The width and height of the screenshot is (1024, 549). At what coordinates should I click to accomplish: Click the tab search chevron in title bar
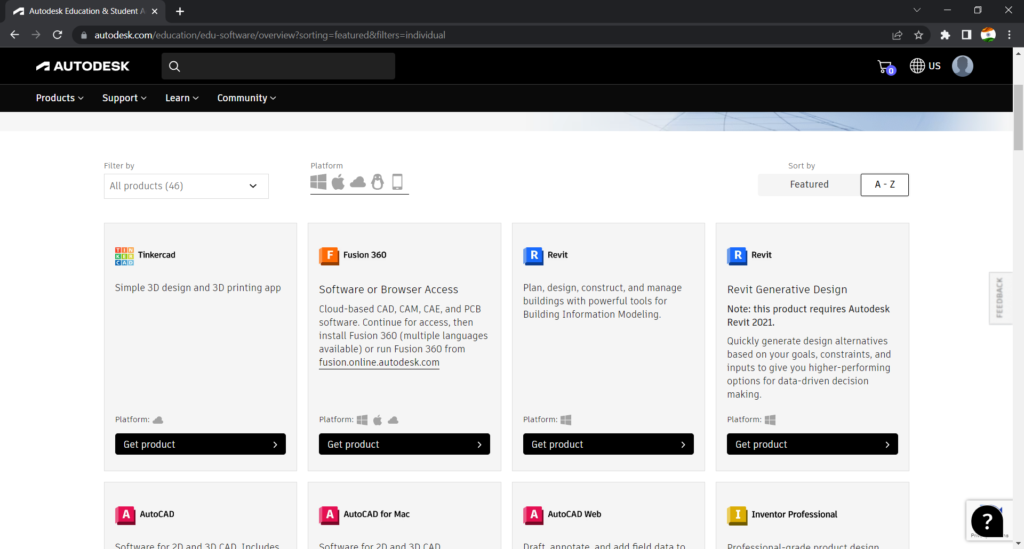pyautogui.click(x=917, y=10)
